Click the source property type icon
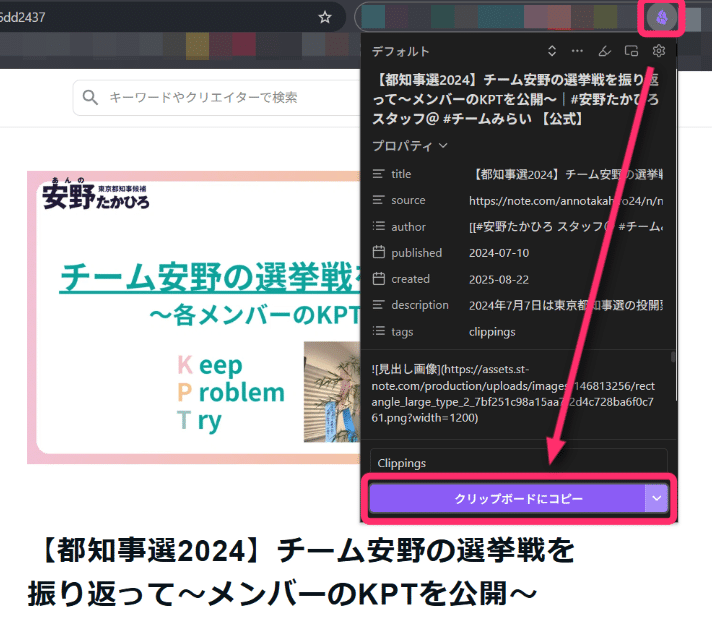This screenshot has height=619, width=712. [379, 200]
